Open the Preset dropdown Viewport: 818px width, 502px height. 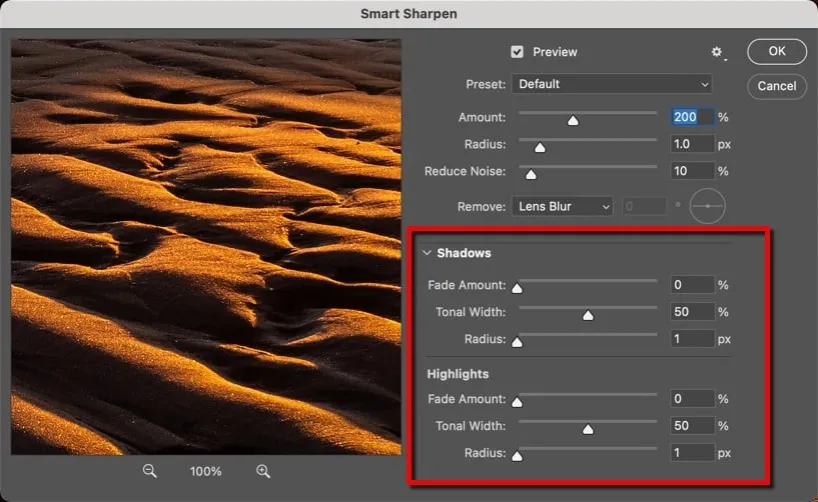tap(612, 84)
